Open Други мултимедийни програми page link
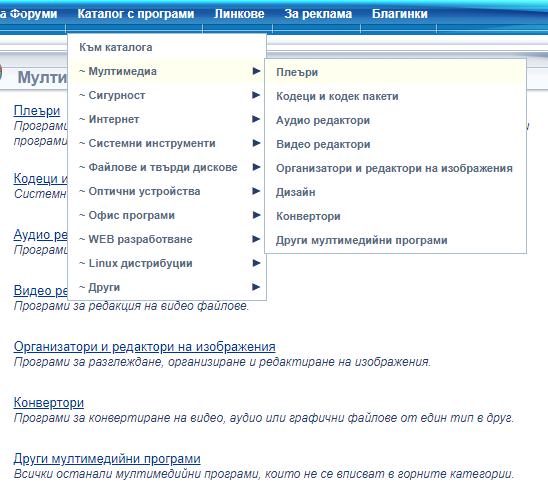Viewport: 548px width, 487px height. (107, 458)
